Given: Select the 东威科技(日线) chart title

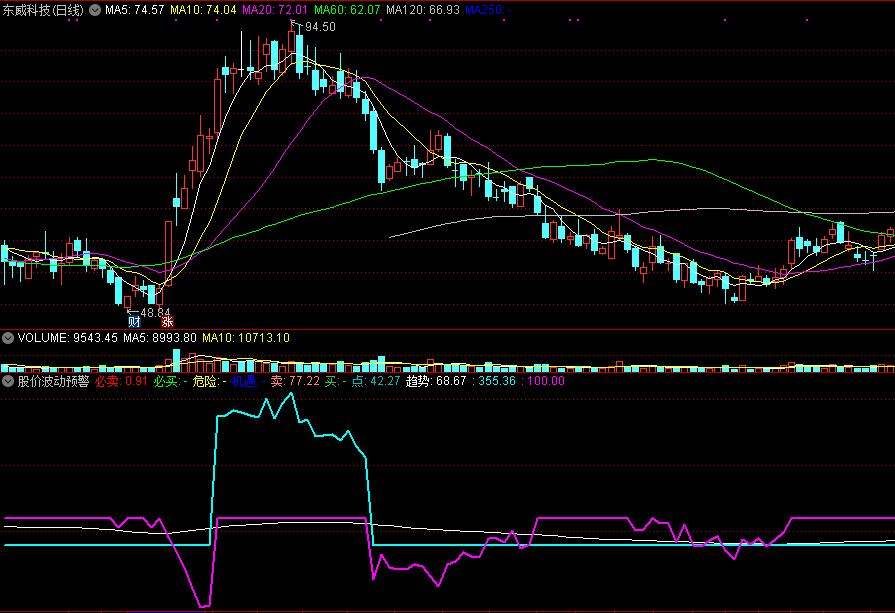Looking at the screenshot, I should [x=43, y=10].
